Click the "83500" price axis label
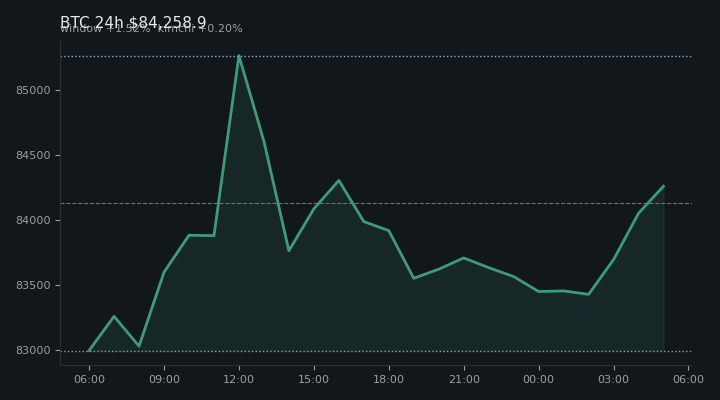This screenshot has height=400, width=720. click(x=33, y=286)
